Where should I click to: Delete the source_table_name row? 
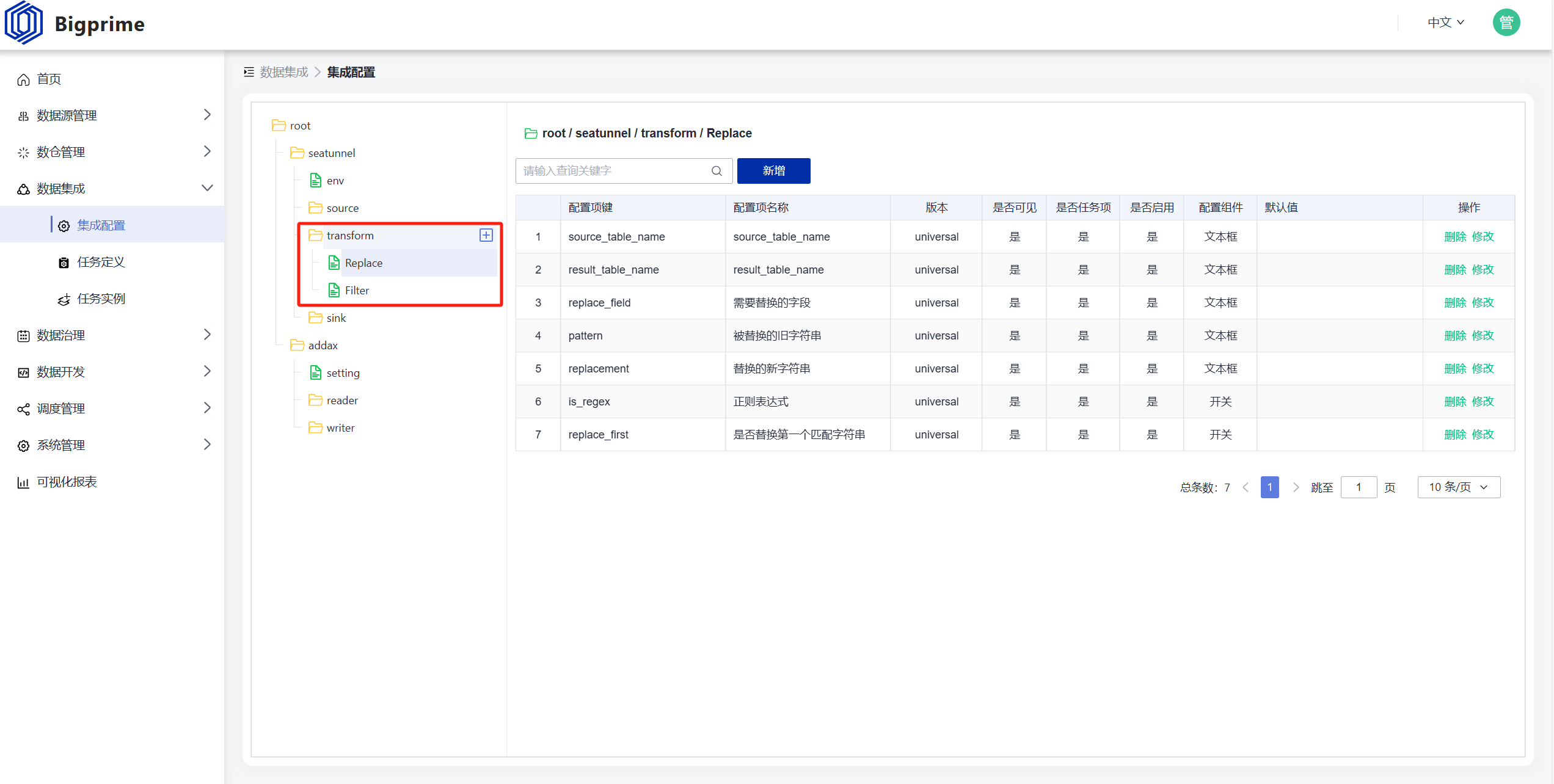coord(1455,237)
